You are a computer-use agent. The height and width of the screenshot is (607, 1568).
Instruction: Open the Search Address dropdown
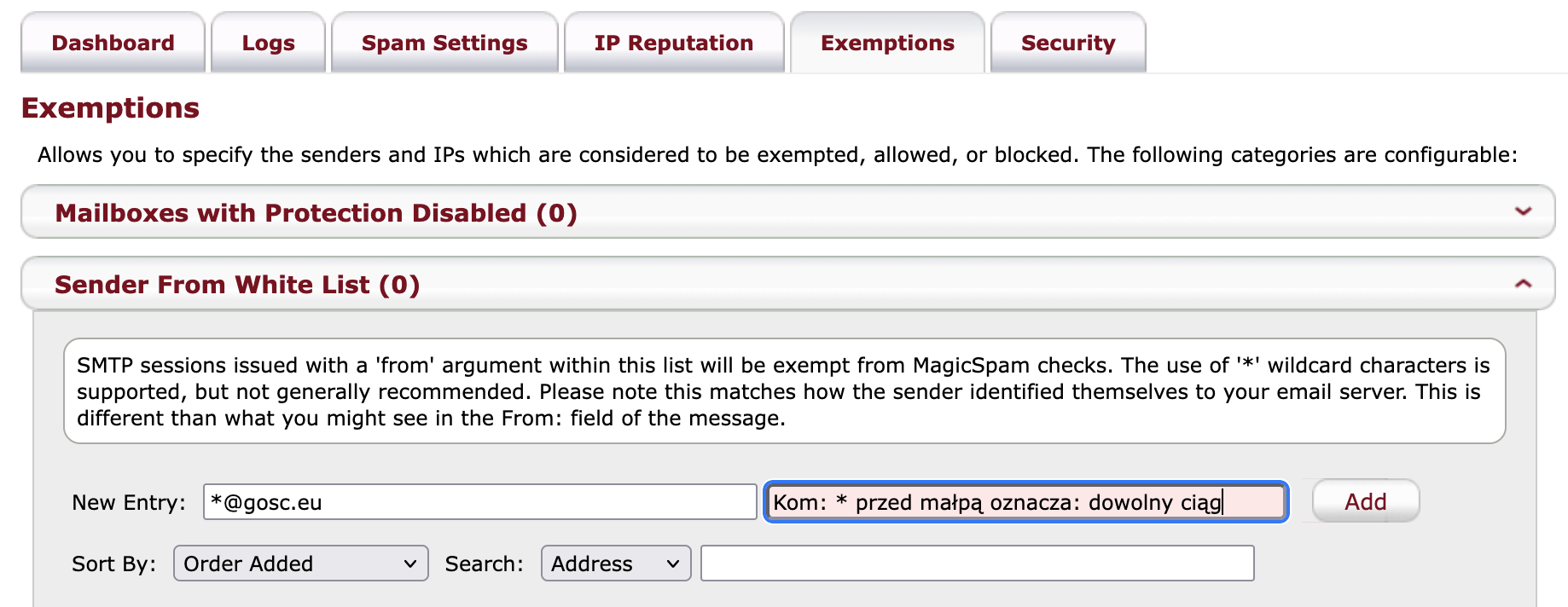click(615, 564)
